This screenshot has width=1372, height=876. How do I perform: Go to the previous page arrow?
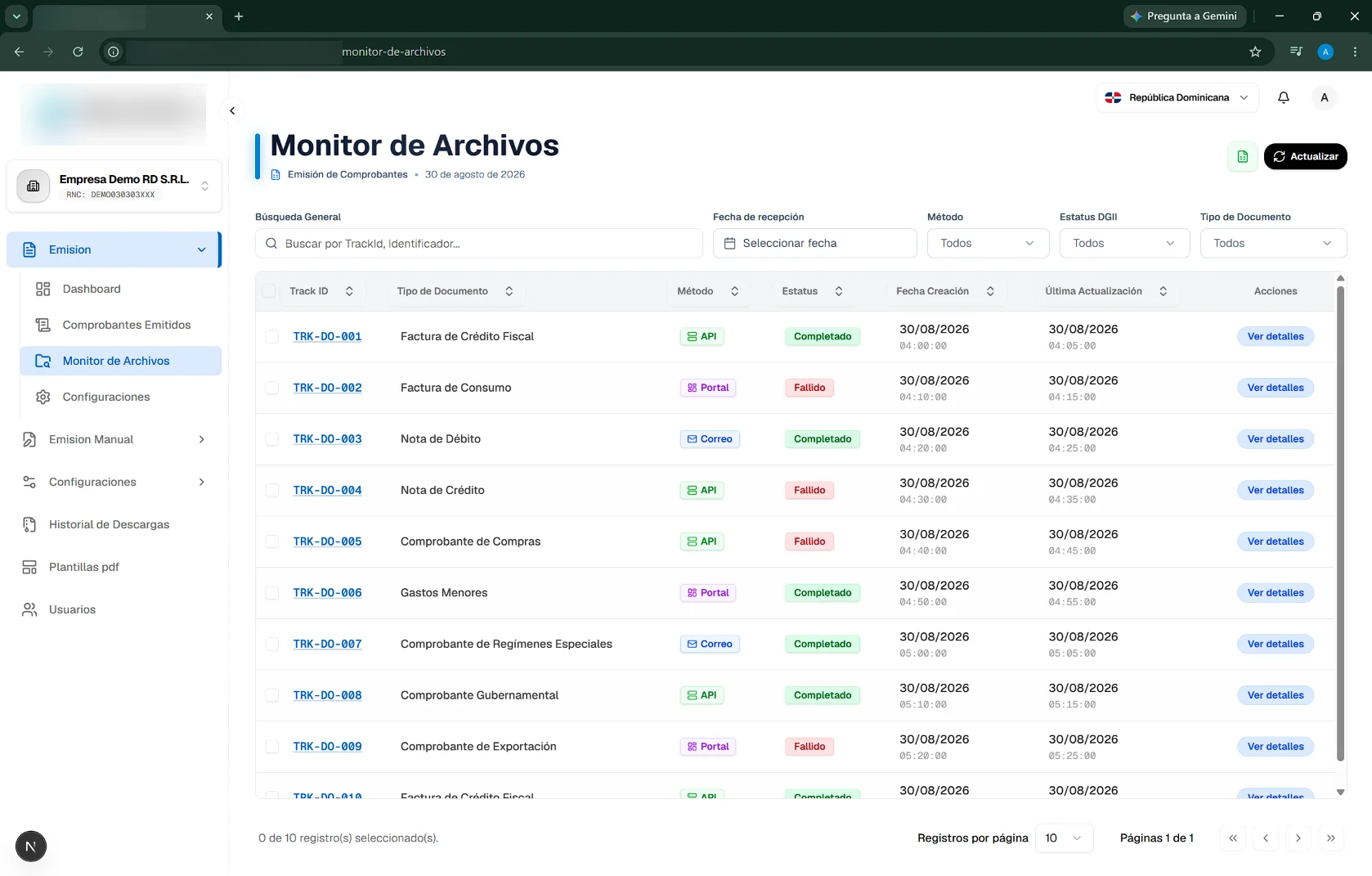click(1265, 838)
